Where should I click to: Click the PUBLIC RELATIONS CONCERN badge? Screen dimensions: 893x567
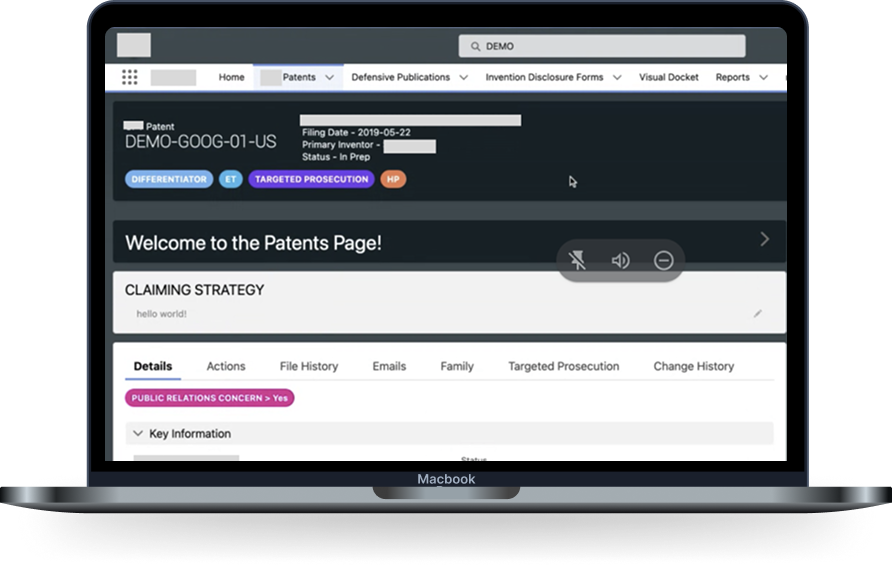click(210, 398)
